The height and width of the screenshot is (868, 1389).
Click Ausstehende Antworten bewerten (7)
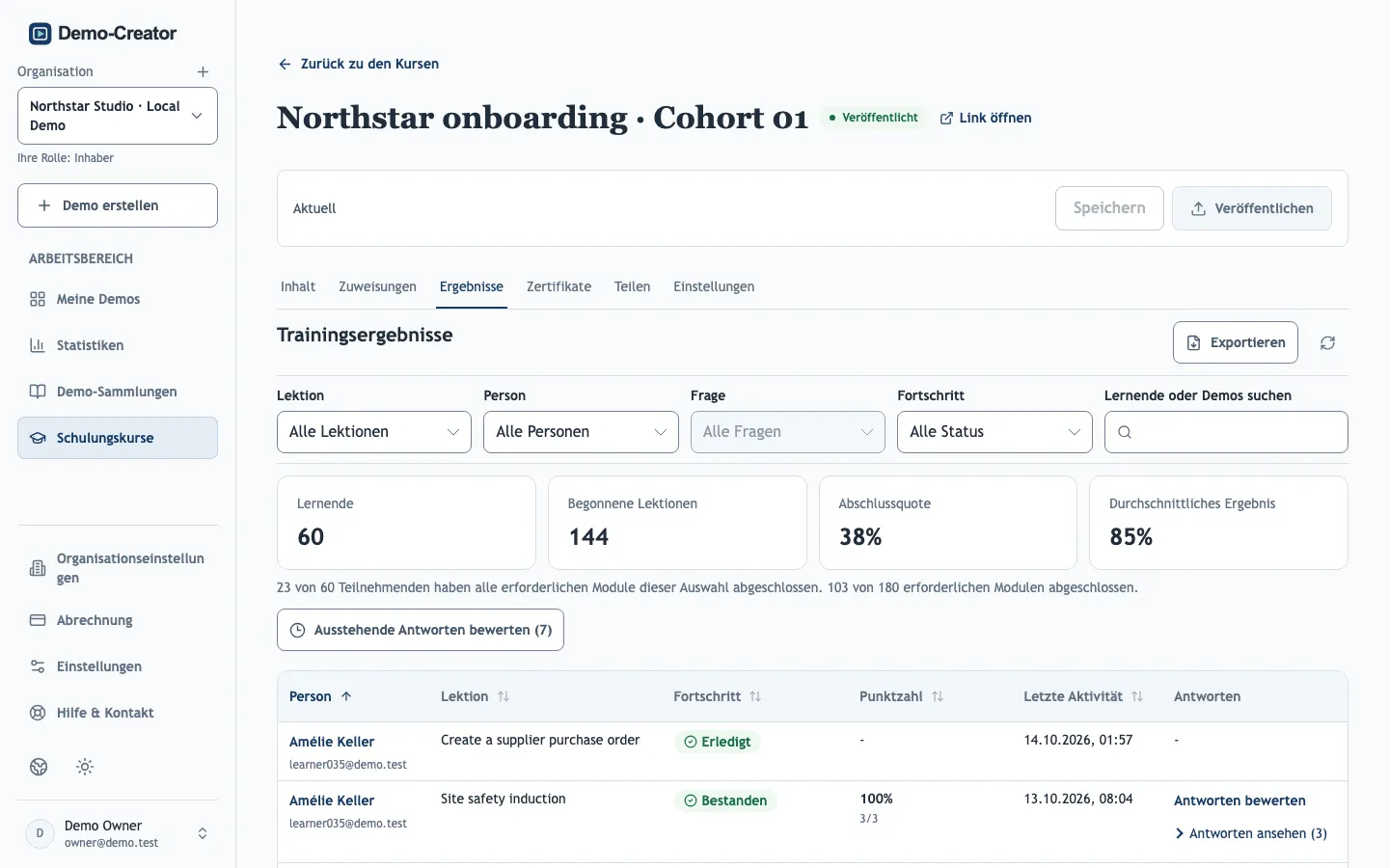tap(421, 630)
